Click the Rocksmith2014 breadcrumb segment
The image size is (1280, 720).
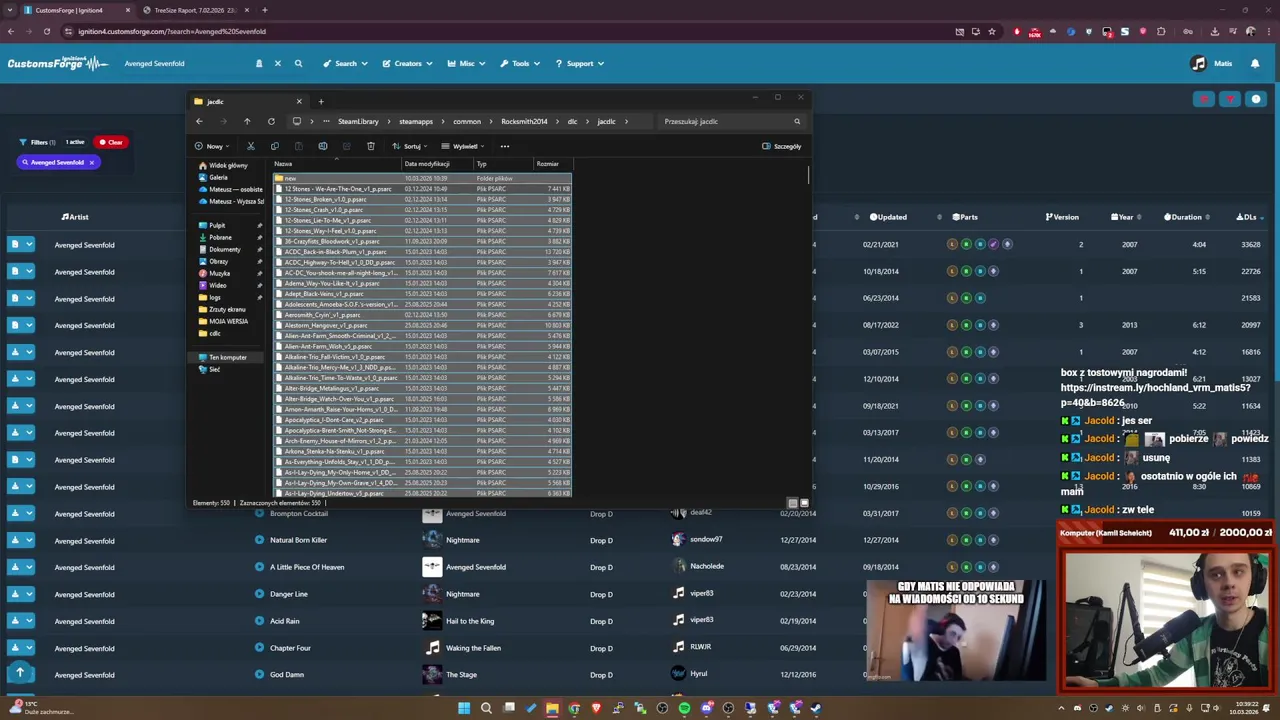pyautogui.click(x=524, y=121)
